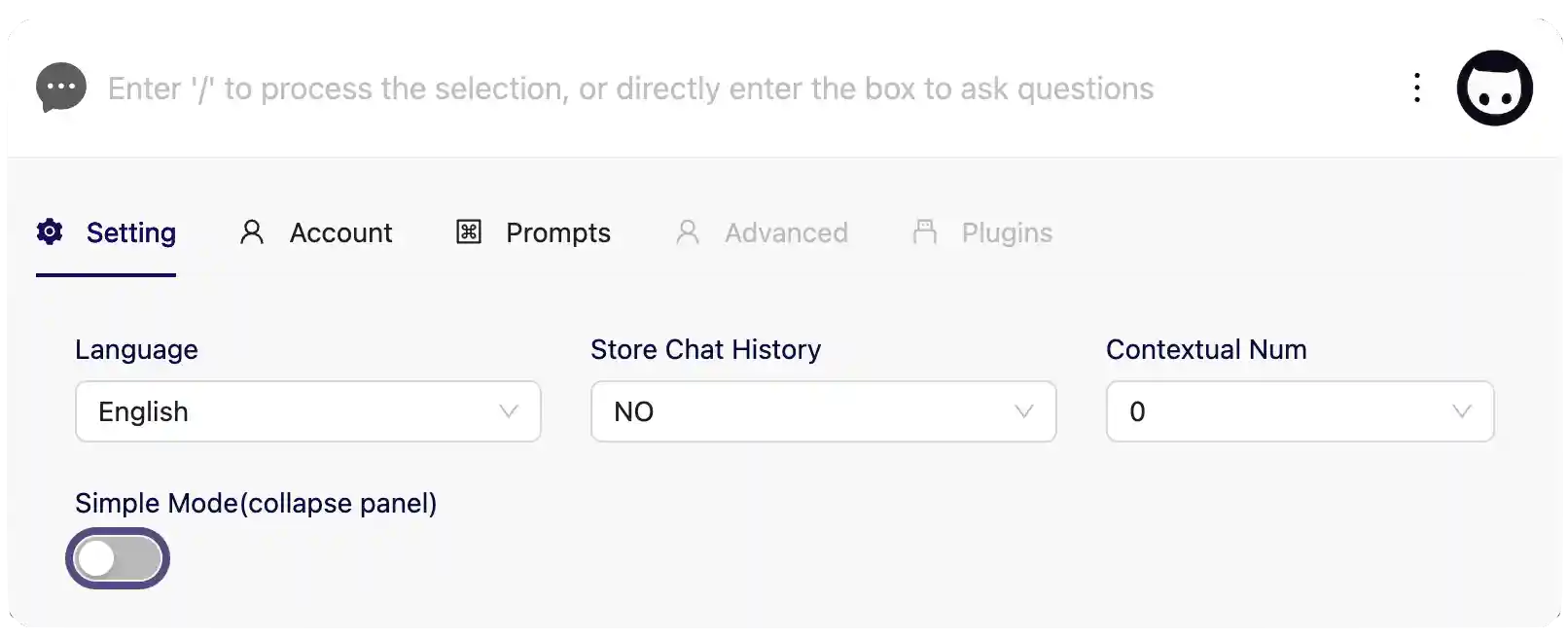
Task: Click the gear icon beside Setting
Action: click(x=50, y=231)
